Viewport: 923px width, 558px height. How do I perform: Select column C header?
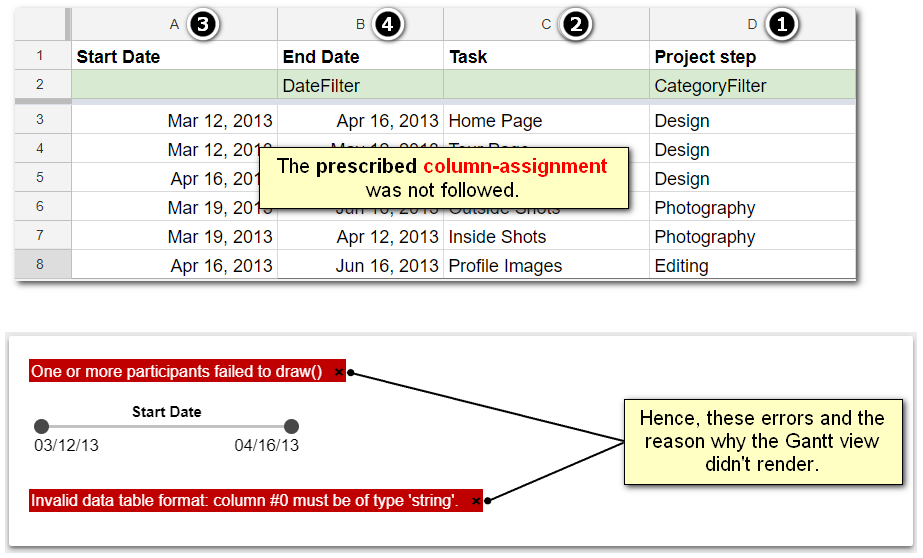point(546,25)
